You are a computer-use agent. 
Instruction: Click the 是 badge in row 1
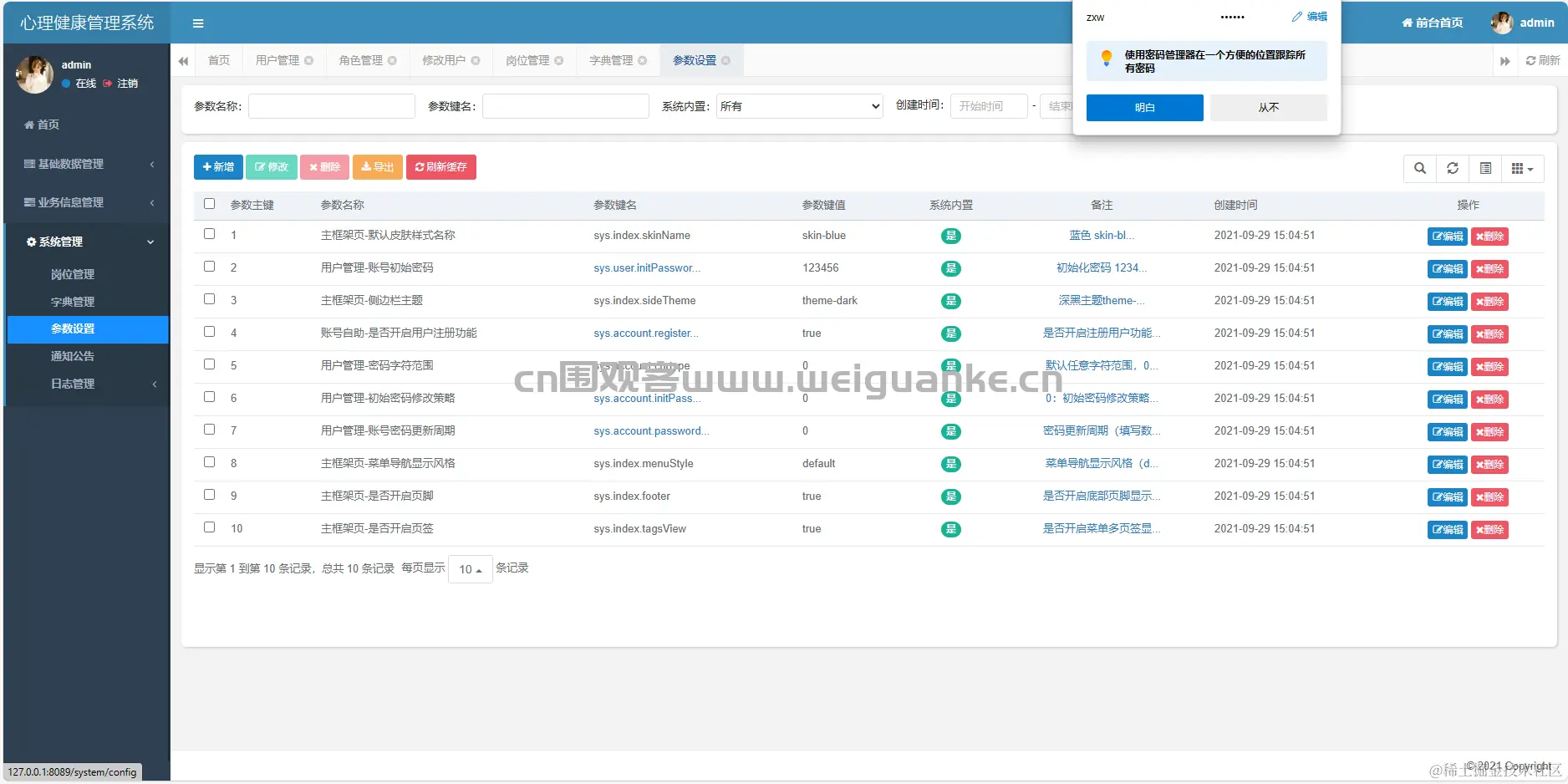point(951,236)
